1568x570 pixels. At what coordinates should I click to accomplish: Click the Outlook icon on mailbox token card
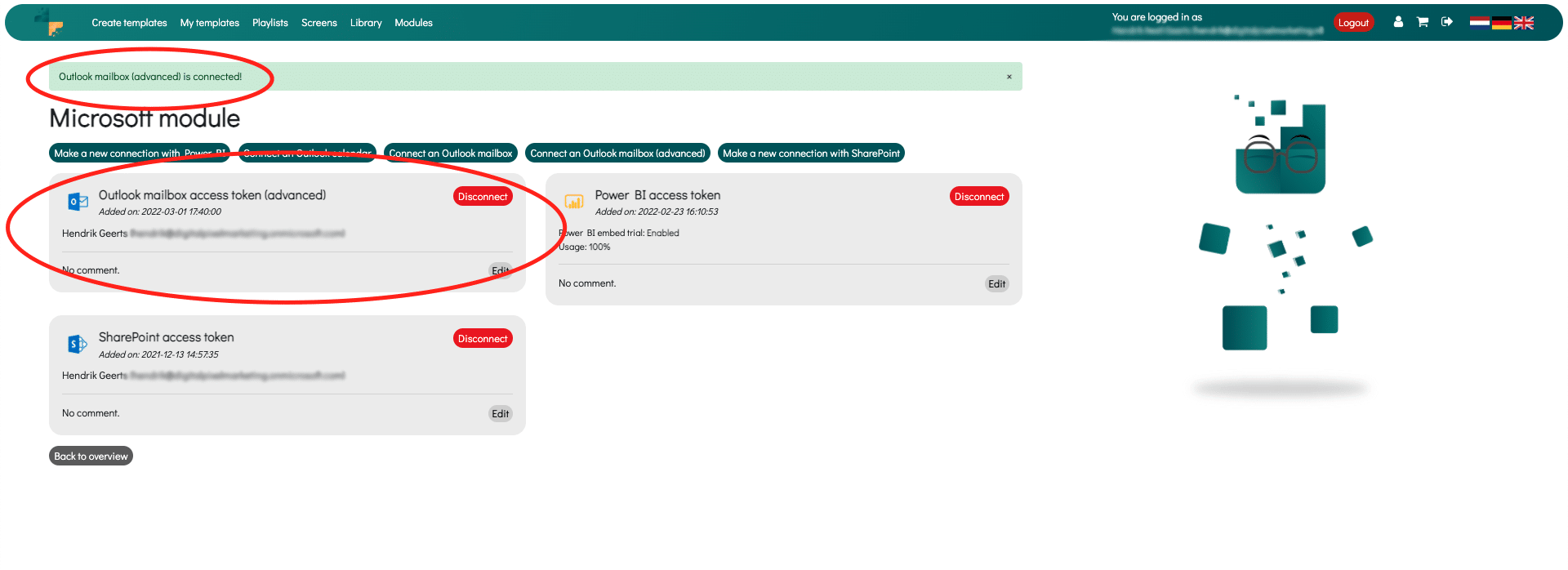(78, 201)
